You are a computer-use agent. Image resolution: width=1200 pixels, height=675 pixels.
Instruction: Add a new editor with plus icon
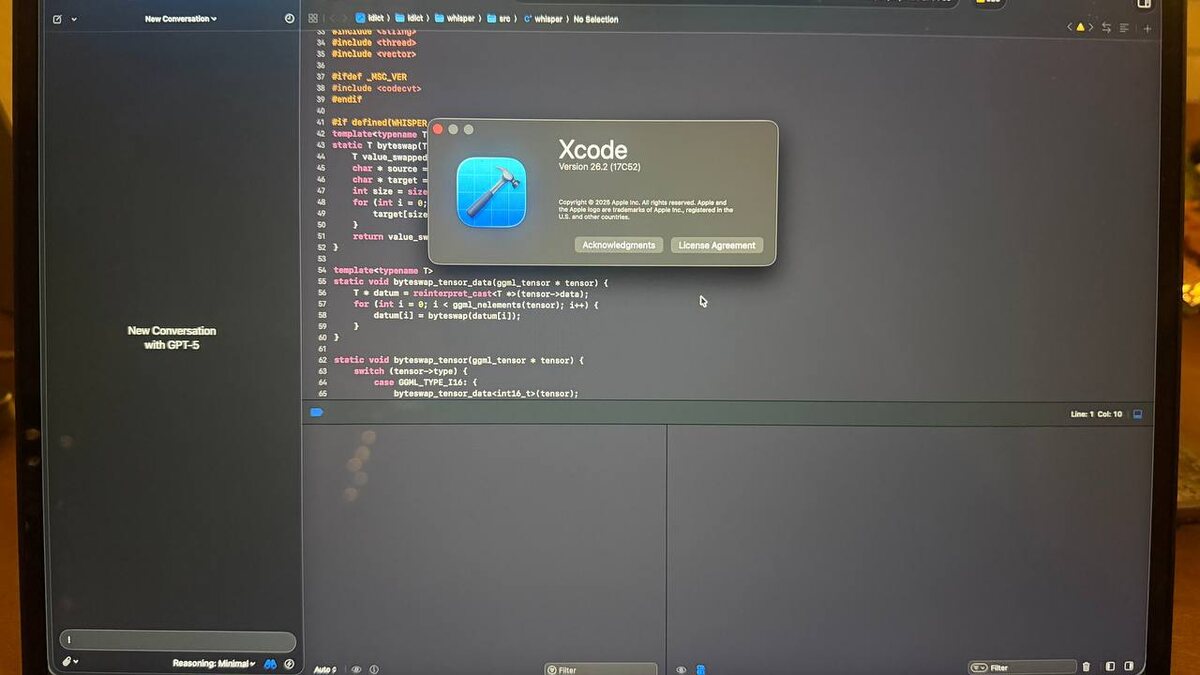pyautogui.click(x=1147, y=29)
